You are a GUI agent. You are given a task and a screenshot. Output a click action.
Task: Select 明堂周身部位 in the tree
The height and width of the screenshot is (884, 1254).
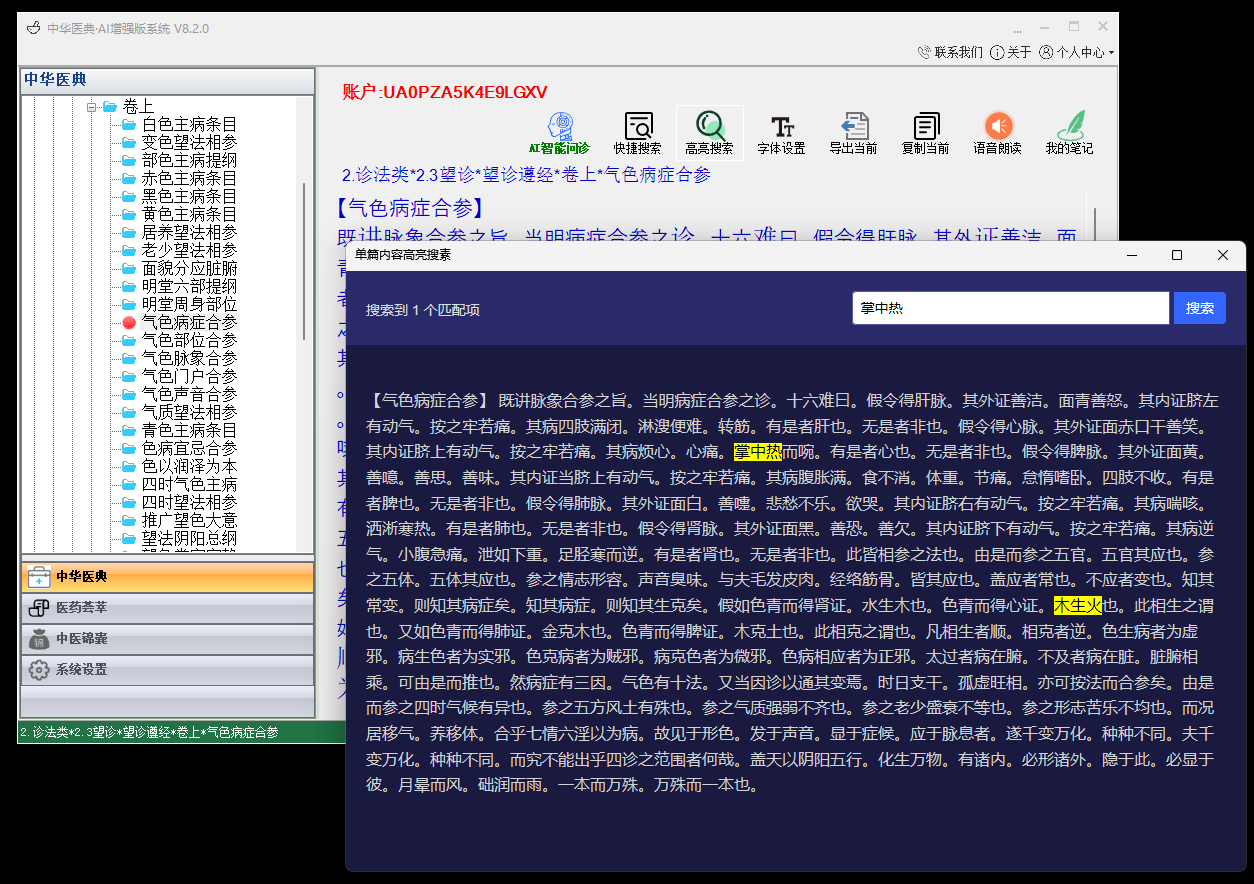point(189,304)
